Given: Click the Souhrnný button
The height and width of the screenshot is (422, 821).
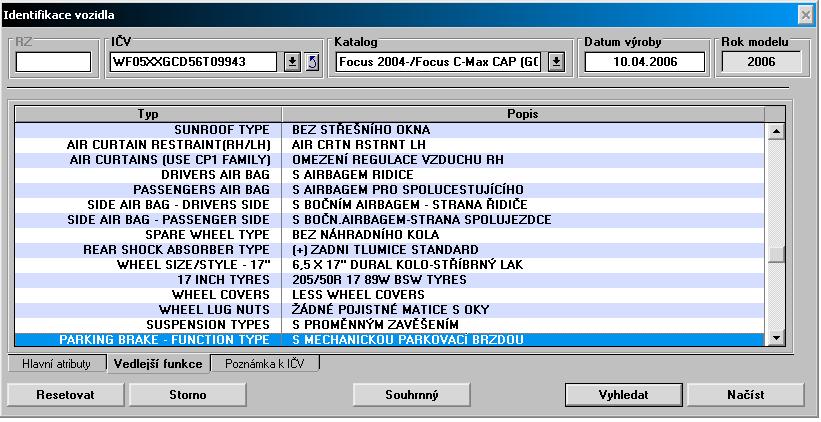Looking at the screenshot, I should (x=412, y=395).
